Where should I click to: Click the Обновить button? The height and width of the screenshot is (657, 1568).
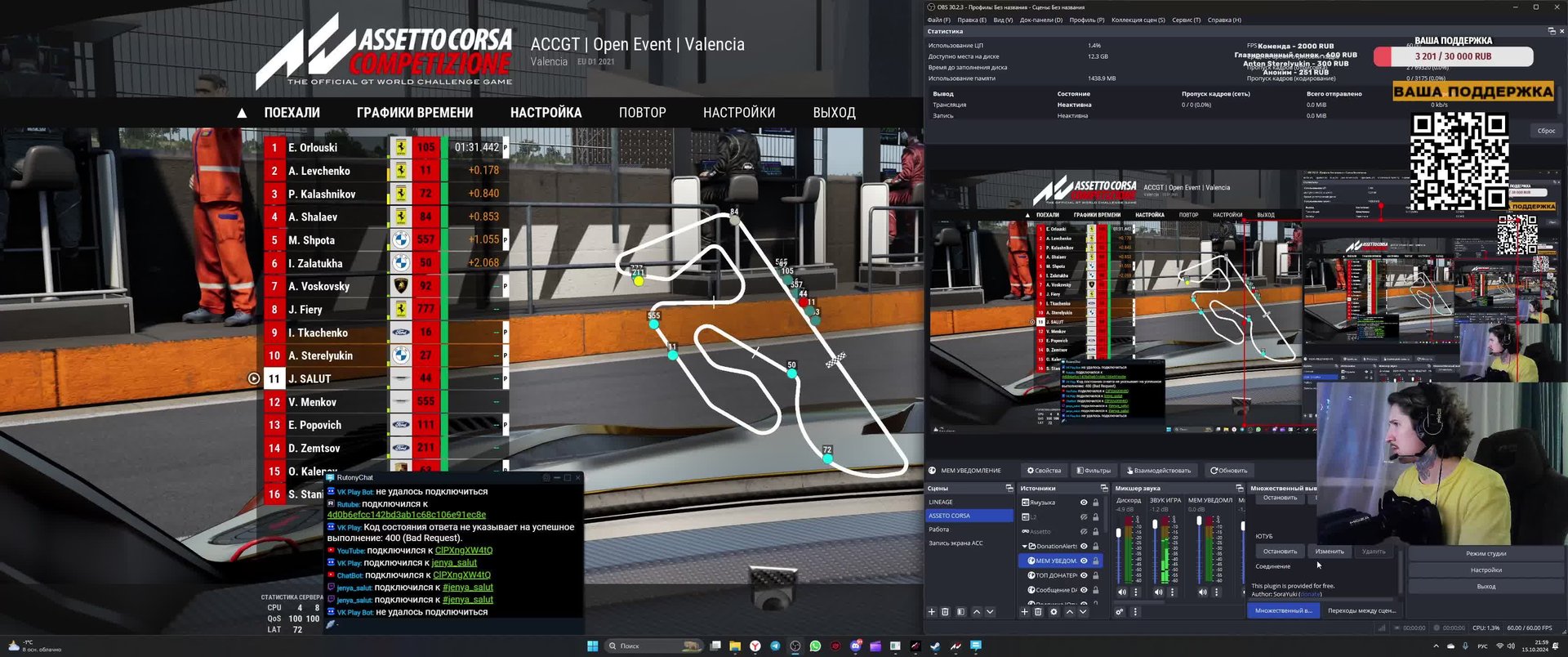click(1229, 471)
